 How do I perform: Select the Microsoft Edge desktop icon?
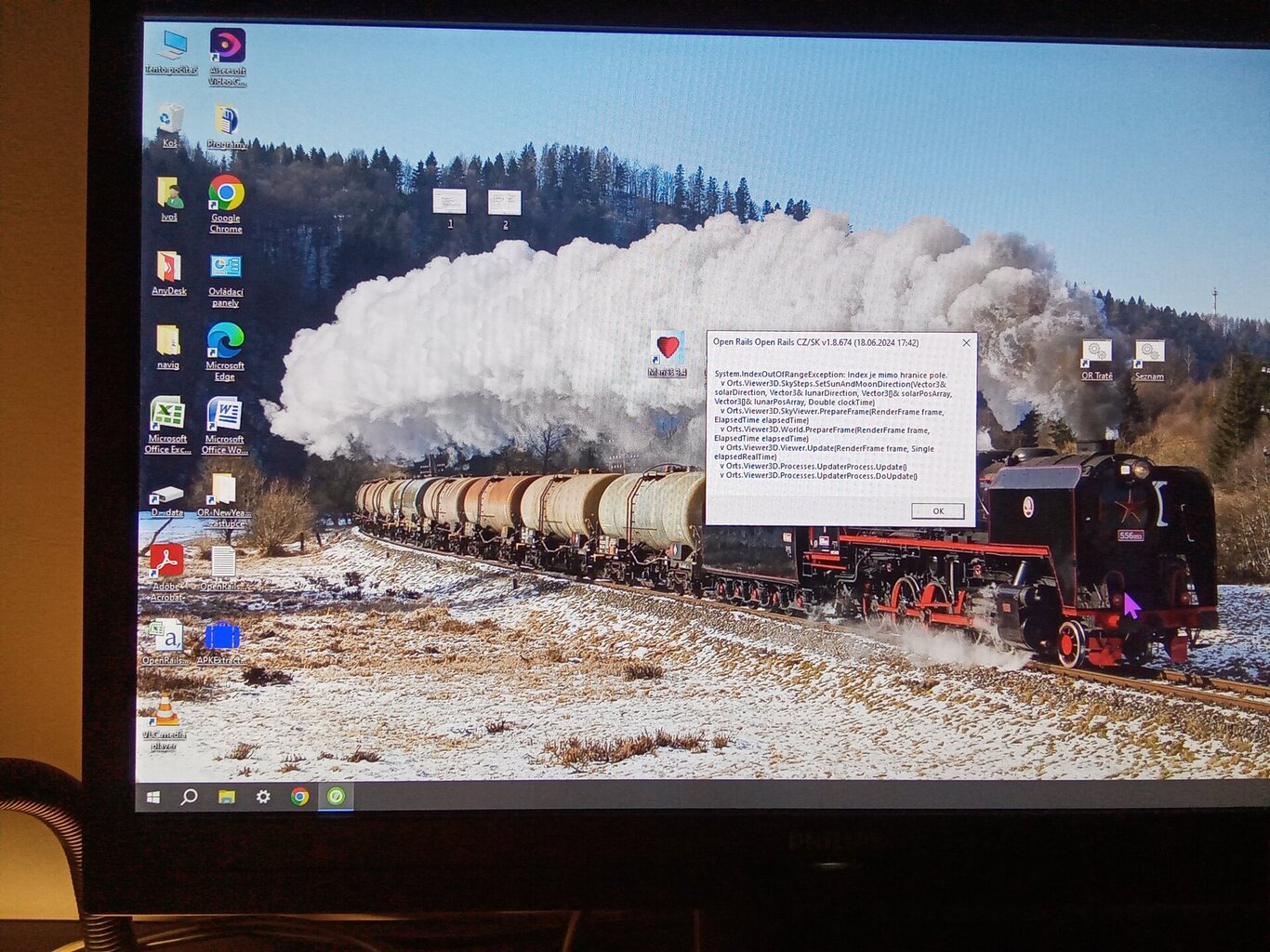(x=225, y=341)
